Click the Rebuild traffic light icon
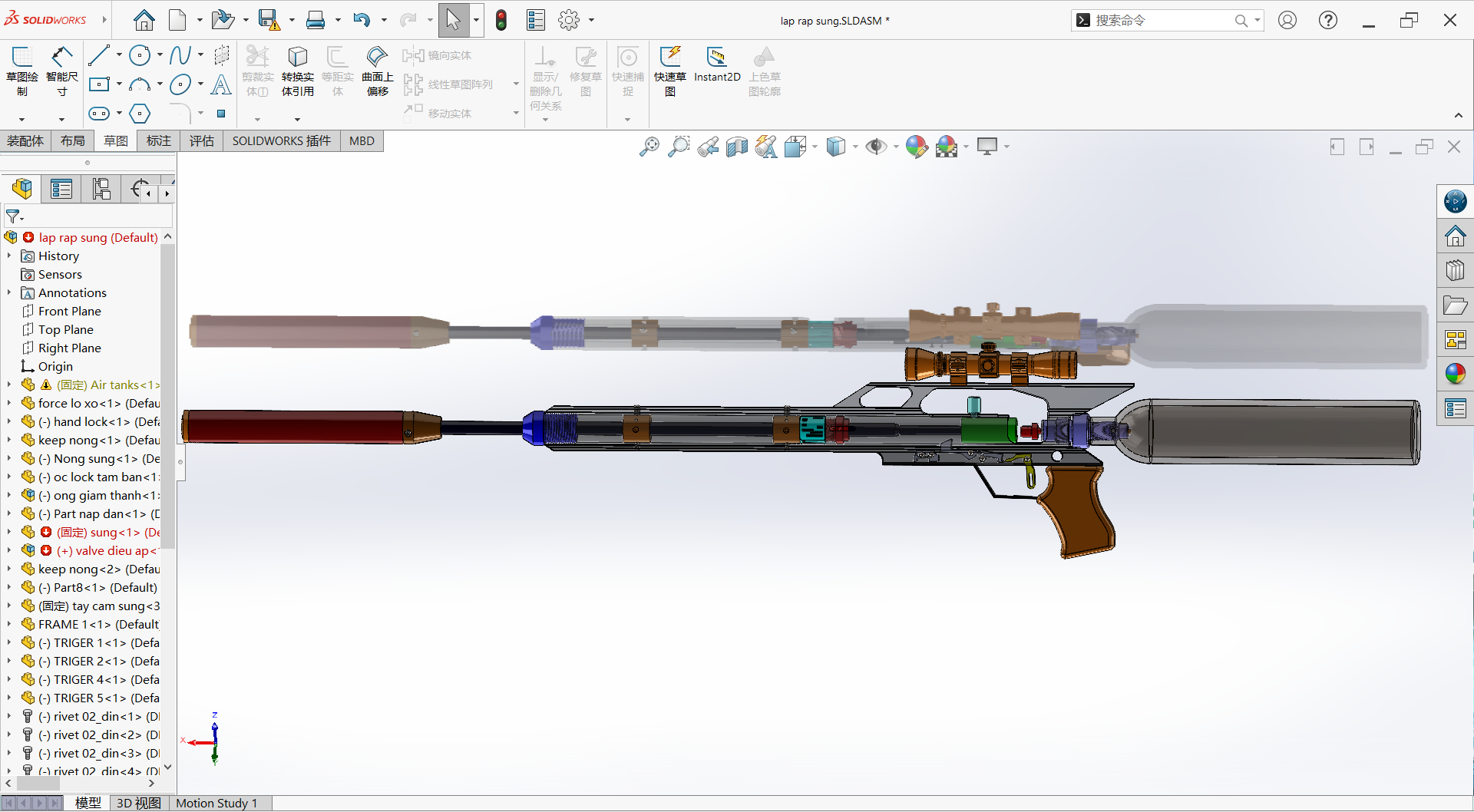Image resolution: width=1474 pixels, height=812 pixels. point(501,20)
